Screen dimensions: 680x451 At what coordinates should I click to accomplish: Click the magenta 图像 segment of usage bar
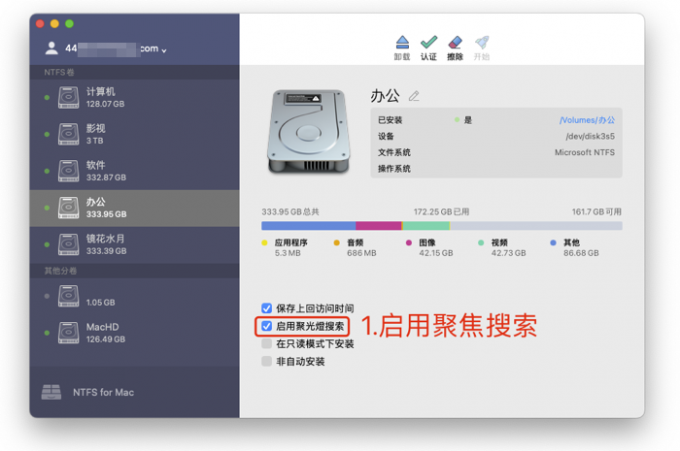tap(379, 226)
